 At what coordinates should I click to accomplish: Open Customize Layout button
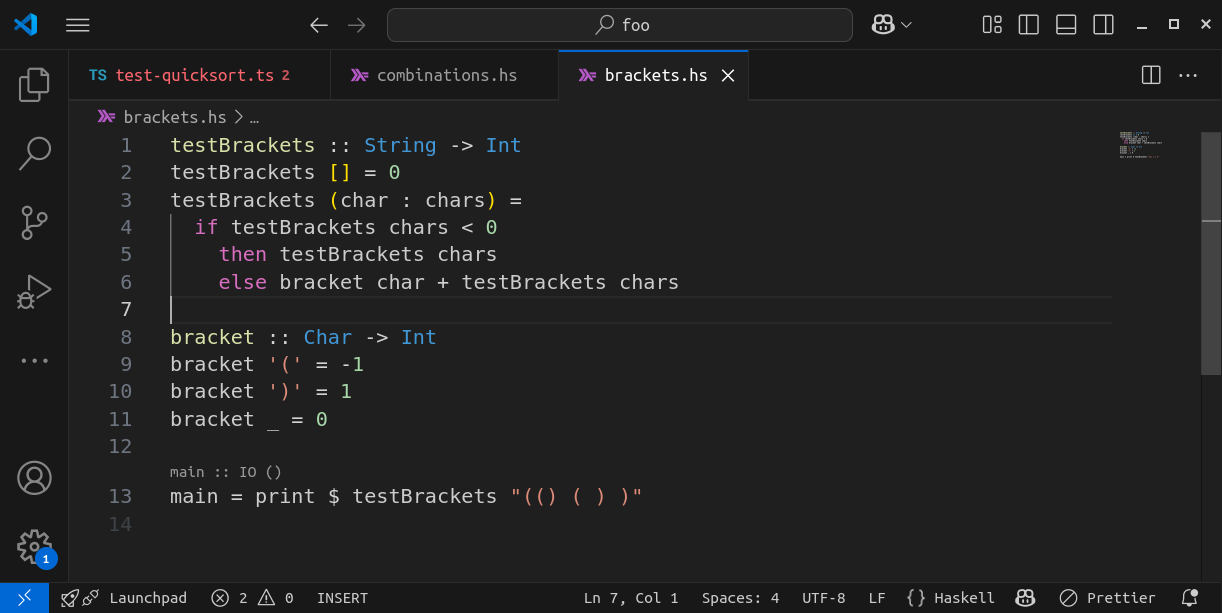[x=992, y=25]
